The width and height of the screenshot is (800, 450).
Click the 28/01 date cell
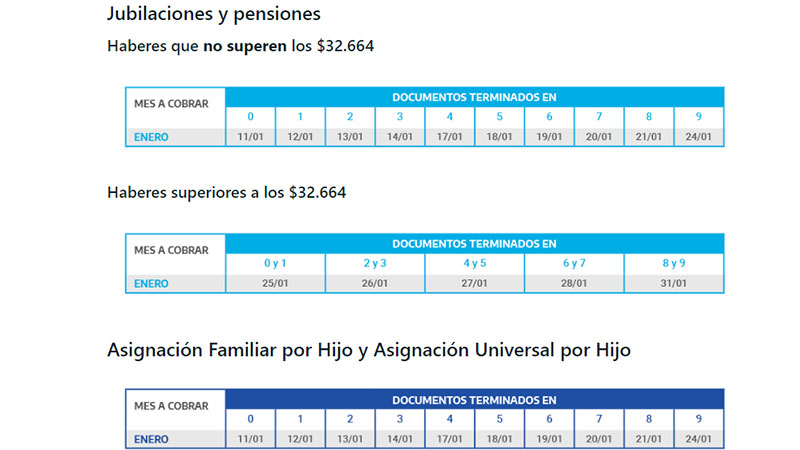(574, 284)
